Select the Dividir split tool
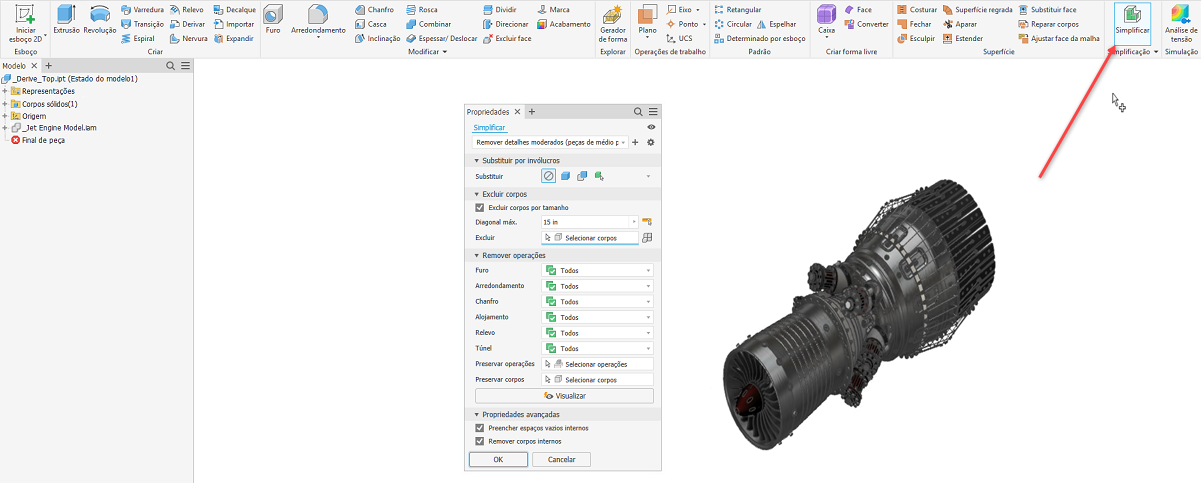 click(x=500, y=9)
